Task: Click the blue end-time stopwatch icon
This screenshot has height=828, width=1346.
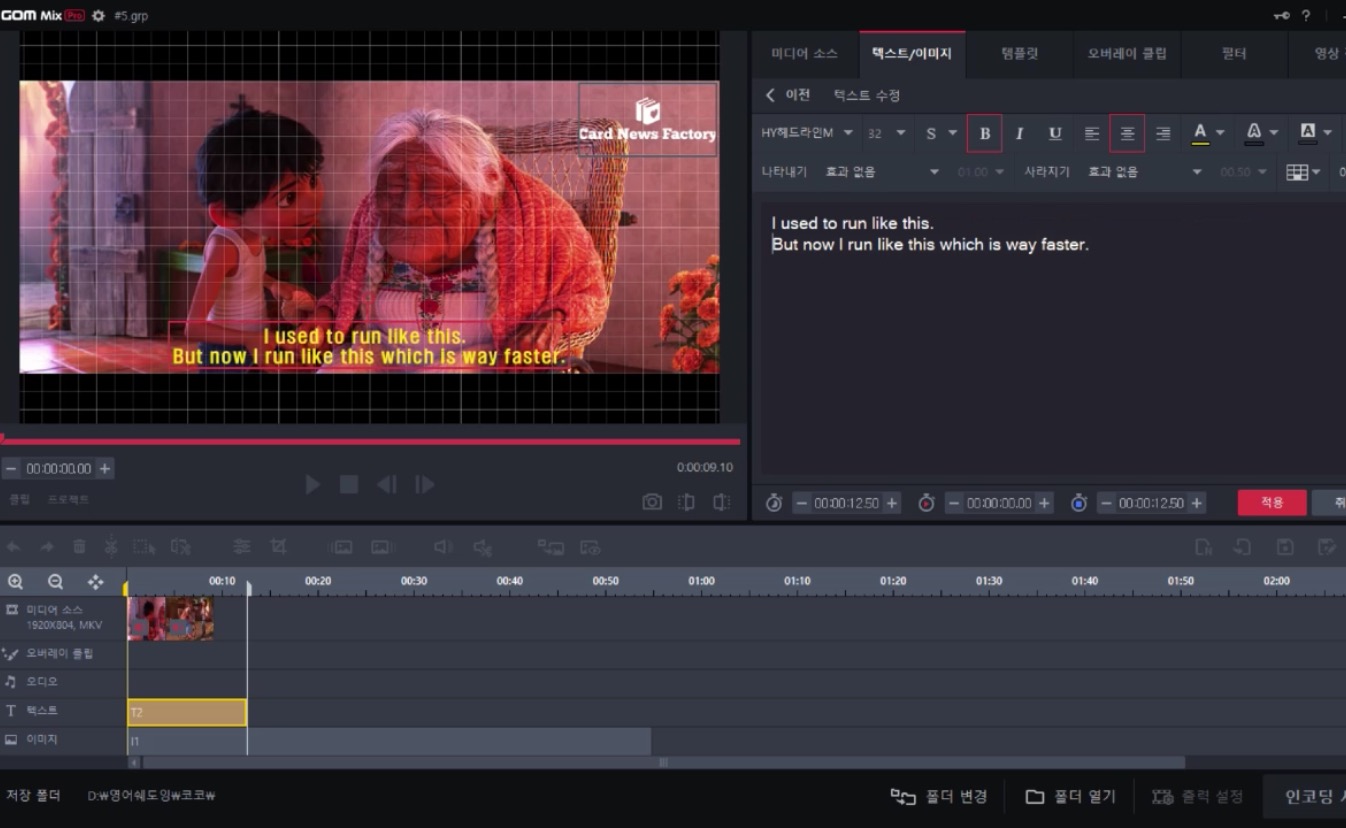Action: [x=1078, y=502]
